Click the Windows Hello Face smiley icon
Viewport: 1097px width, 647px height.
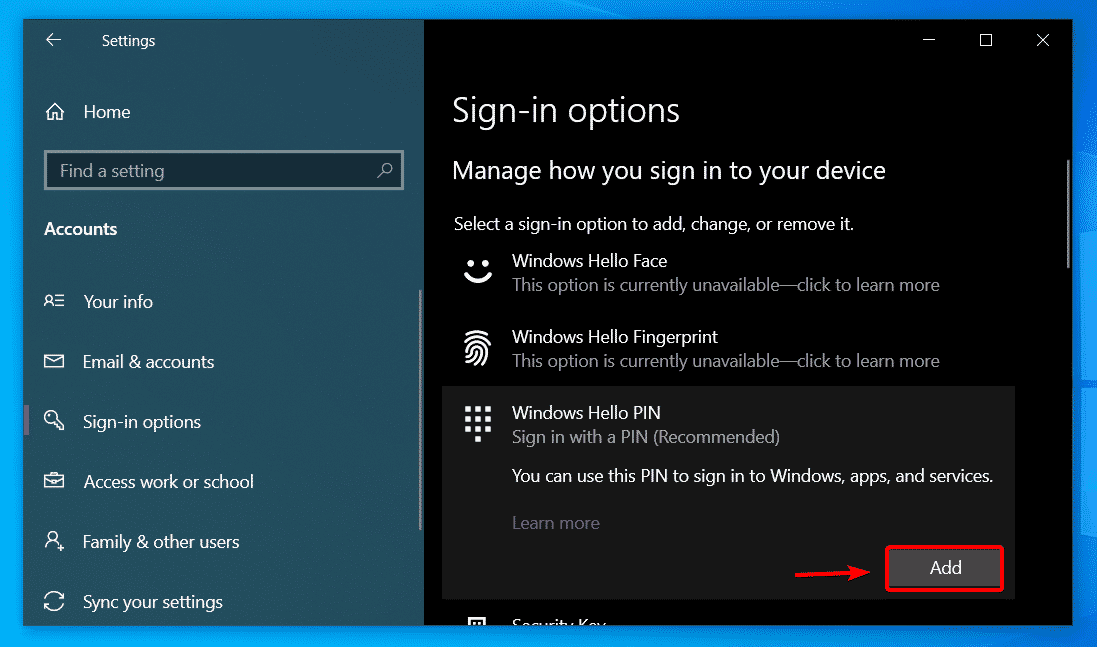478,271
